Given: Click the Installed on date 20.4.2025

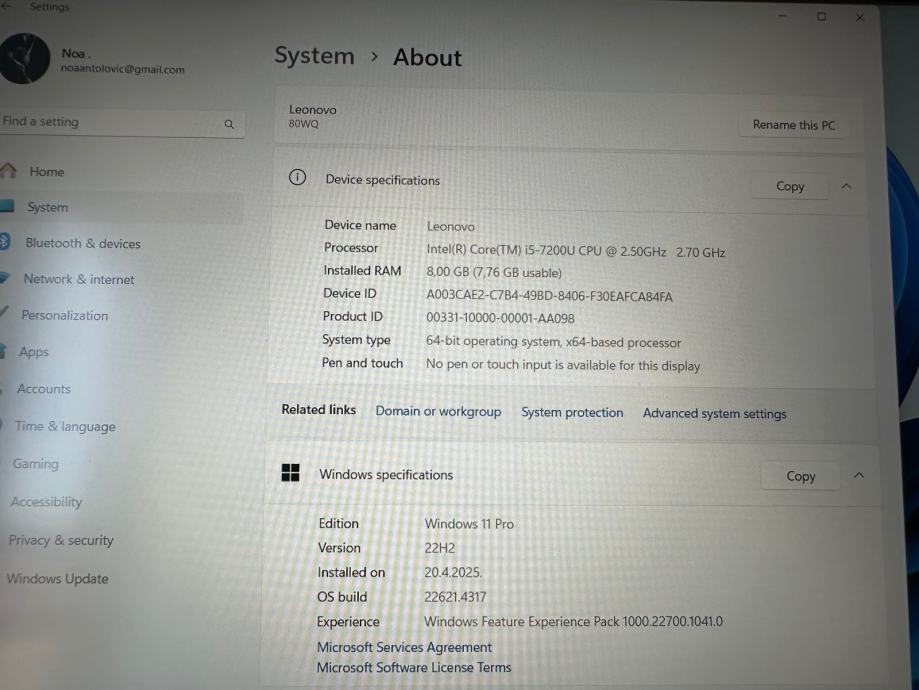Looking at the screenshot, I should 452,572.
